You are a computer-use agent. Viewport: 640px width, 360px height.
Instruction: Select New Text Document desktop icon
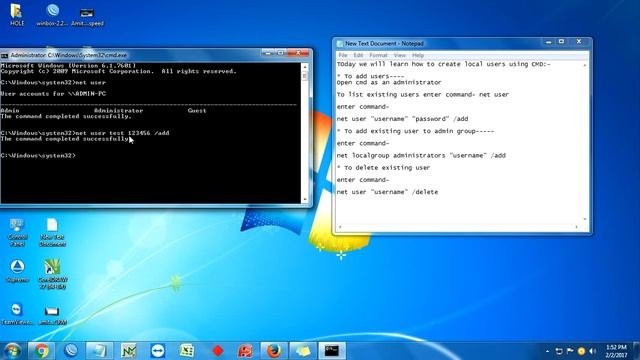point(52,232)
